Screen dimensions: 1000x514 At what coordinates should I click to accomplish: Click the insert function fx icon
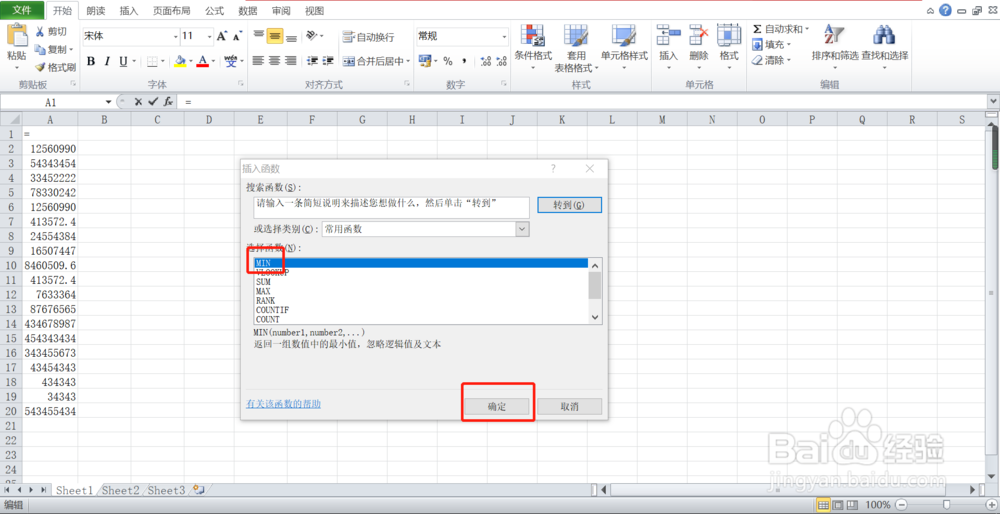click(x=168, y=101)
